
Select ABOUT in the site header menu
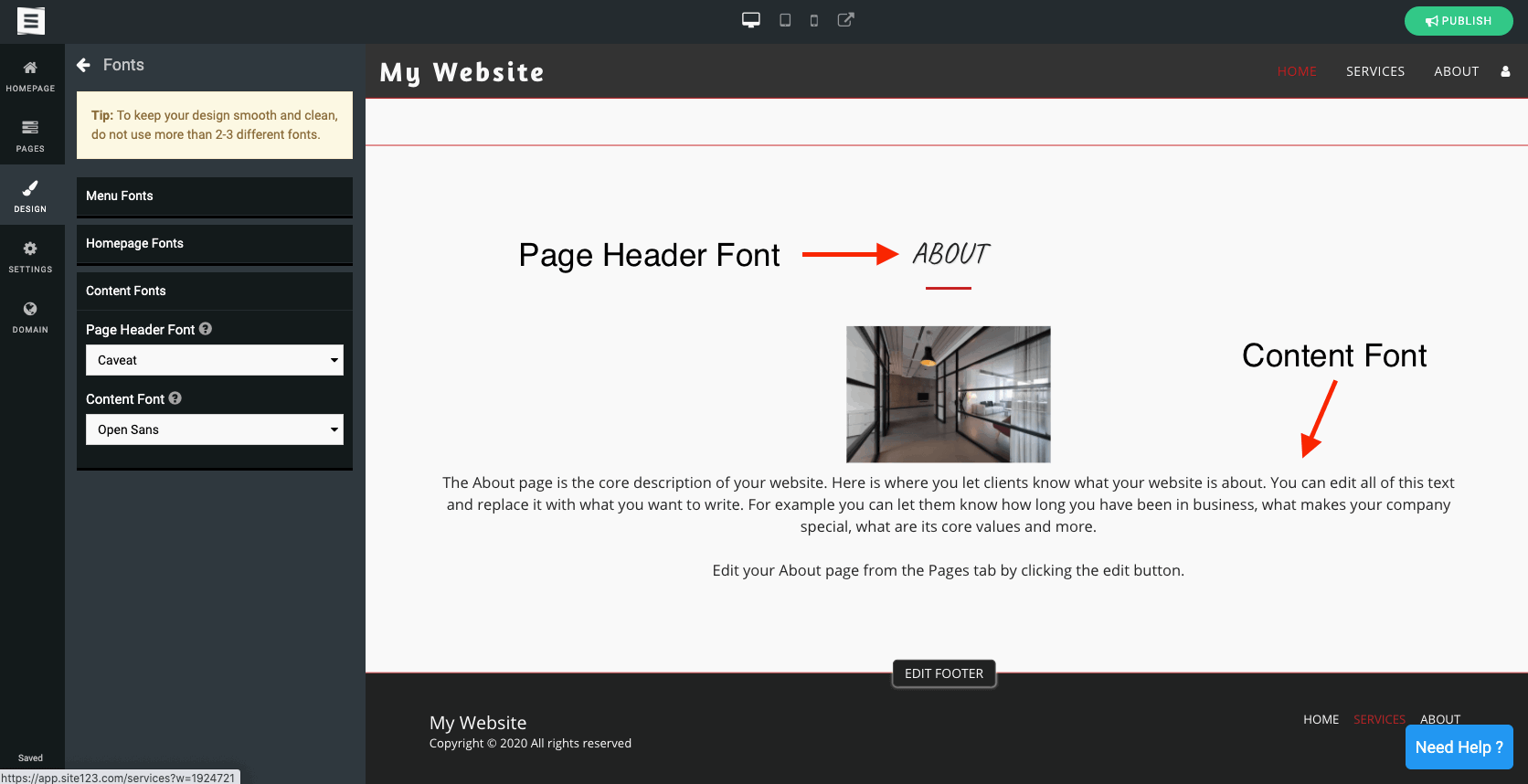click(1456, 71)
